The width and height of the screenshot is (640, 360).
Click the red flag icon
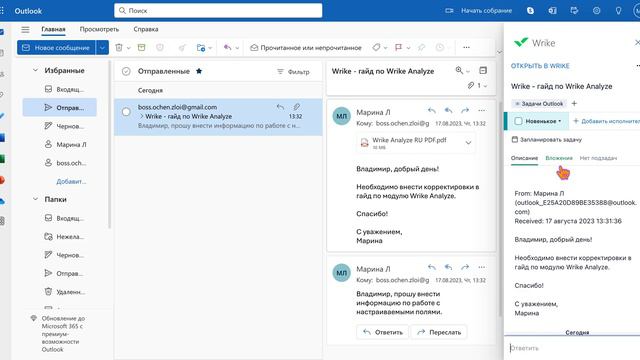click(398, 48)
